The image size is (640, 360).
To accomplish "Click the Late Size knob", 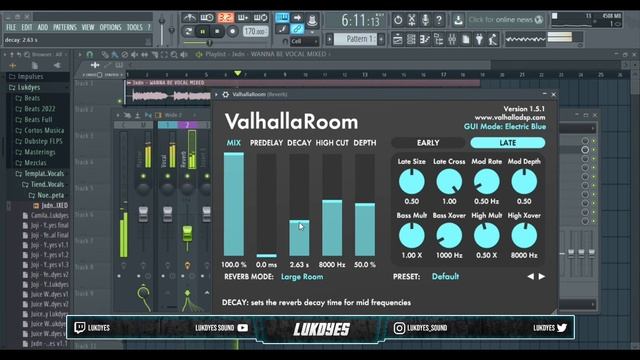I will point(411,182).
